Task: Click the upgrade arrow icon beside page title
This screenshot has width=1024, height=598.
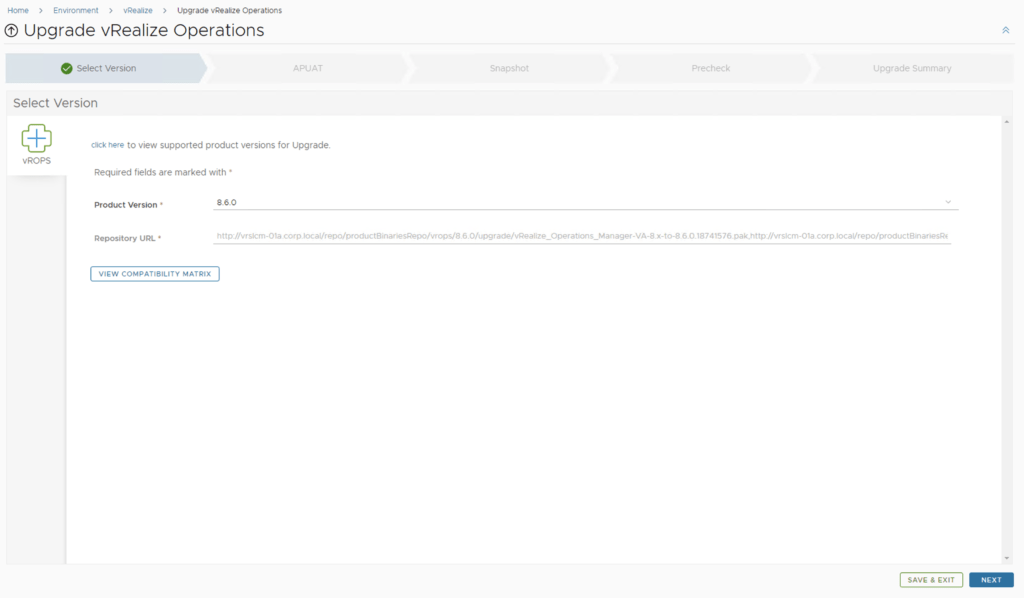Action: pos(12,31)
